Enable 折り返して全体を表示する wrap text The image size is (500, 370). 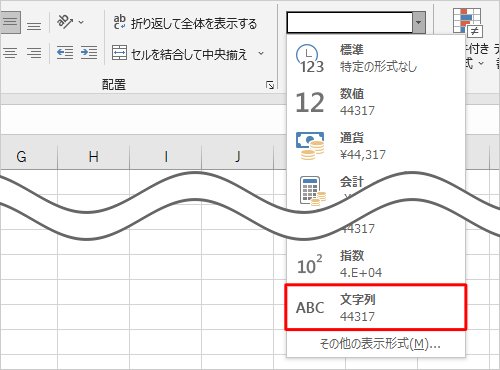pyautogui.click(x=185, y=23)
